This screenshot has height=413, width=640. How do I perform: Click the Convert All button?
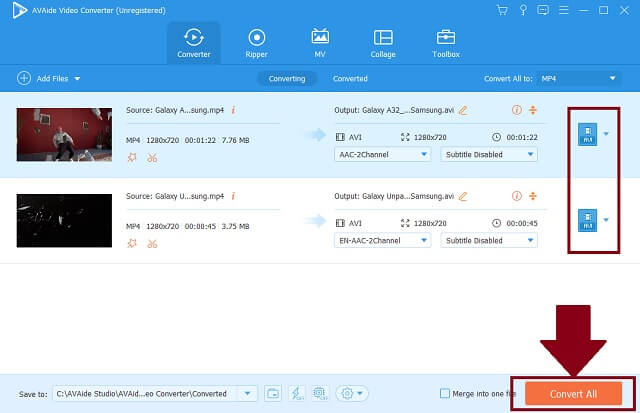click(x=573, y=393)
